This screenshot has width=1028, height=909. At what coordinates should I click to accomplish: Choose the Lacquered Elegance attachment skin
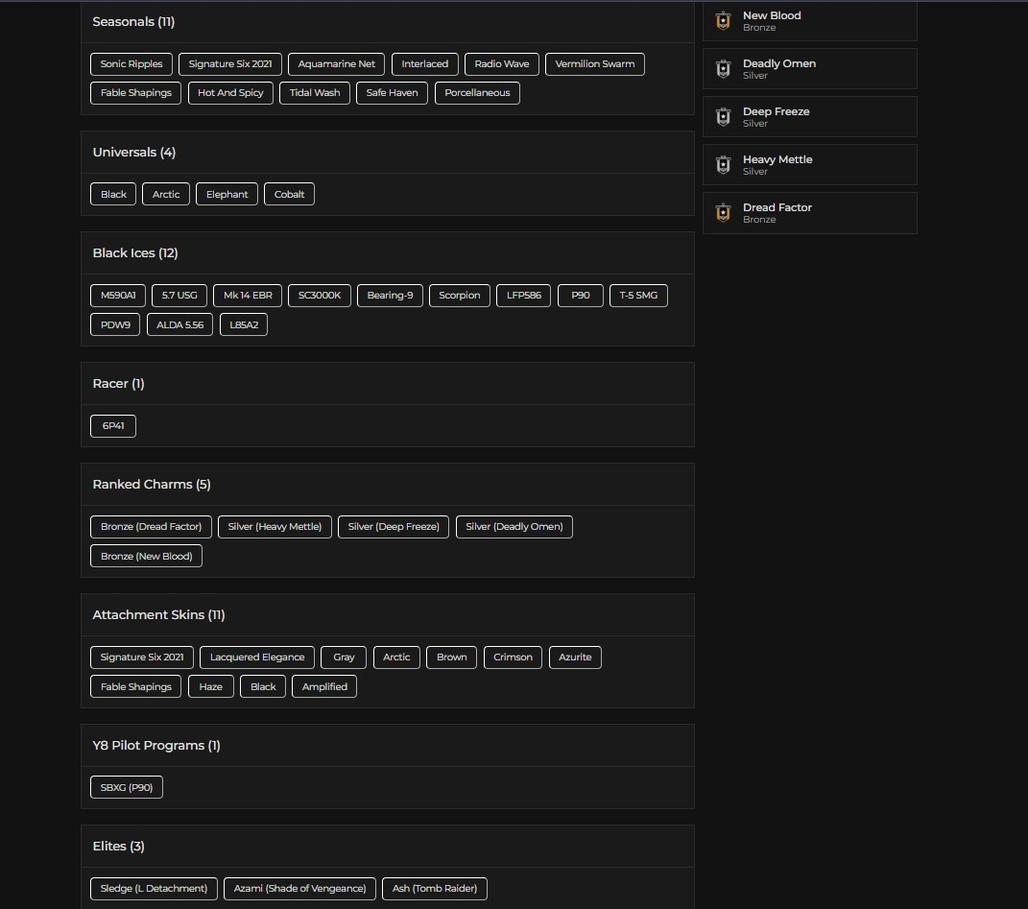pos(257,657)
